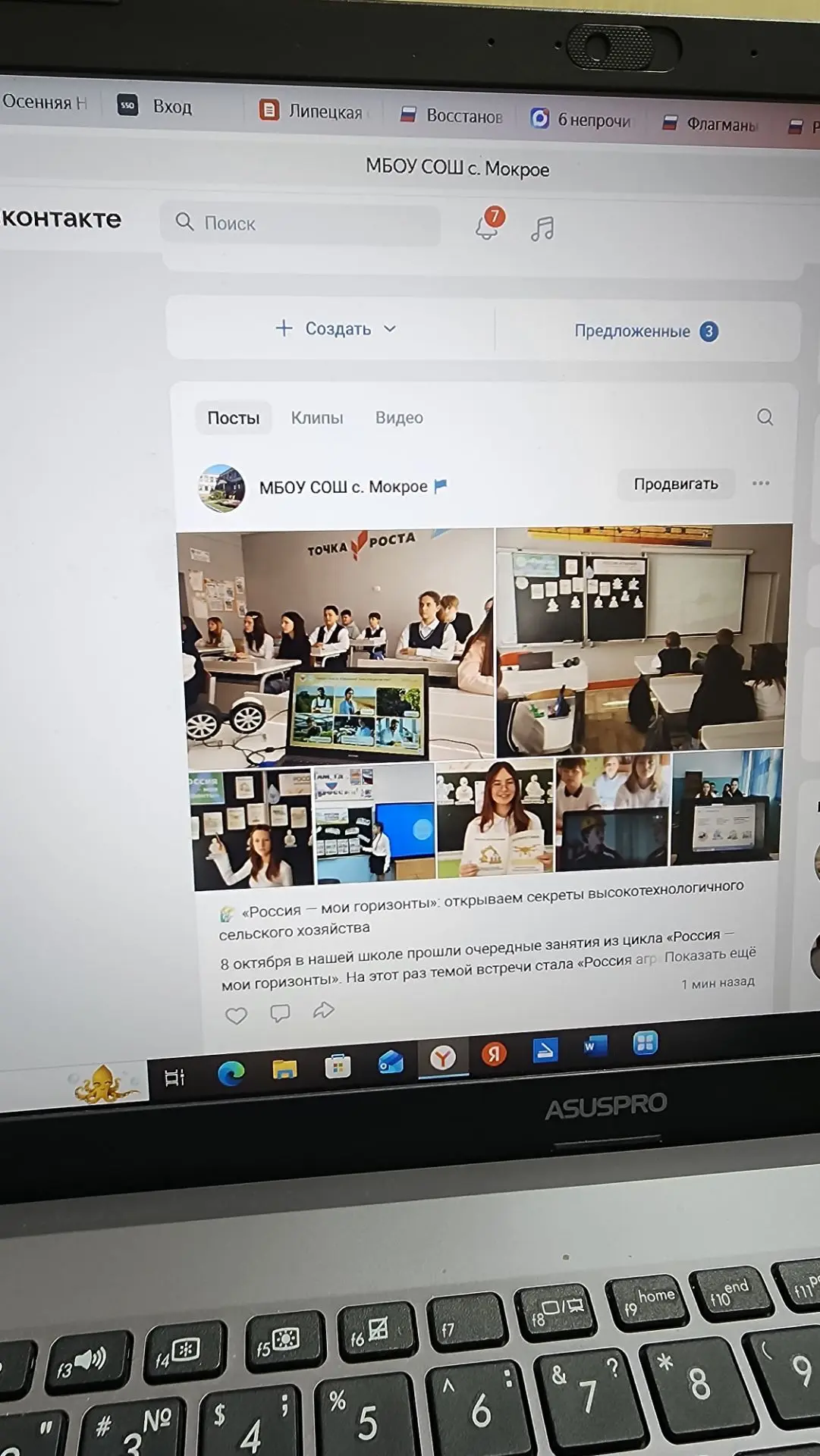820x1456 pixels.
Task: Open the last photo in the post collage
Action: (x=726, y=806)
